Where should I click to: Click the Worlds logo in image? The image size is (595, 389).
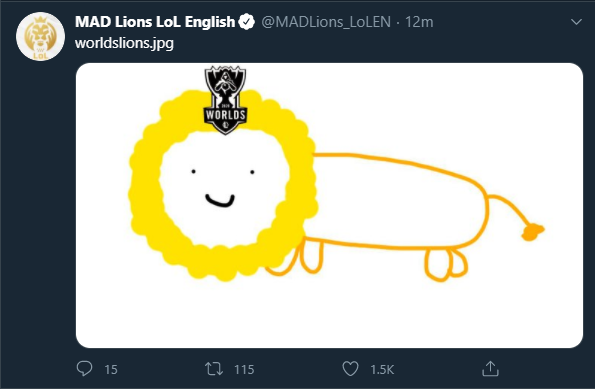tap(225, 100)
